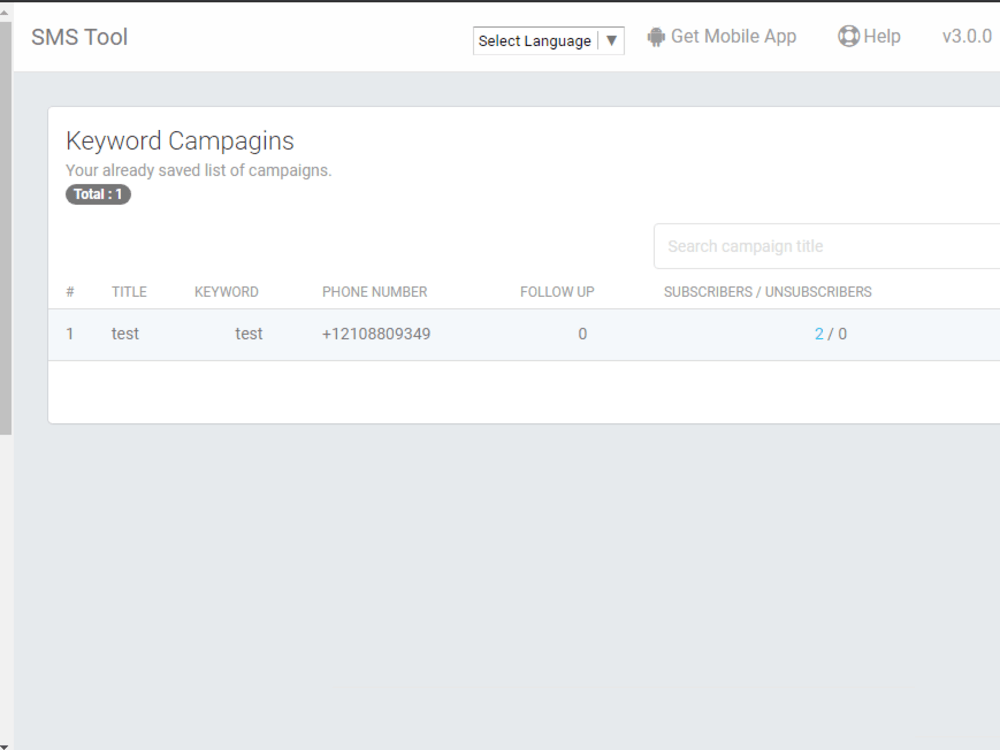The height and width of the screenshot is (750, 1000).
Task: Click the FOLLOW UP column header
Action: pos(557,291)
